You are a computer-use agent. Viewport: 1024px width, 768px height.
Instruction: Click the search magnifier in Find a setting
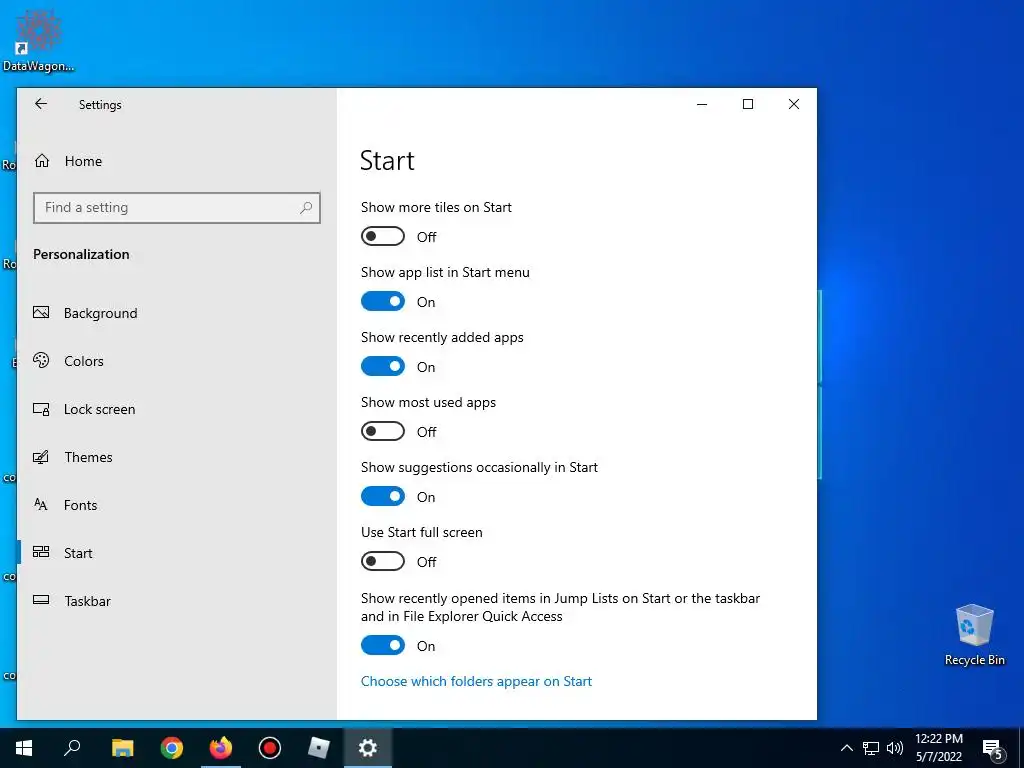coord(306,208)
